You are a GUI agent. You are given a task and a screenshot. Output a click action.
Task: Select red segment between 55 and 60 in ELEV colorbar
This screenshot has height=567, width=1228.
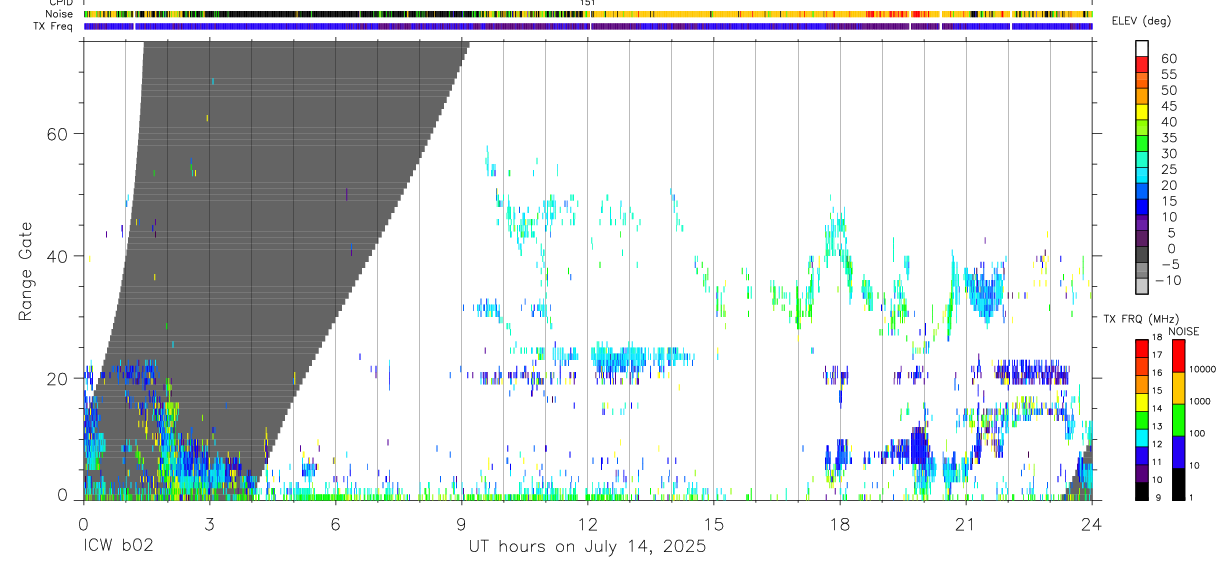point(1142,65)
